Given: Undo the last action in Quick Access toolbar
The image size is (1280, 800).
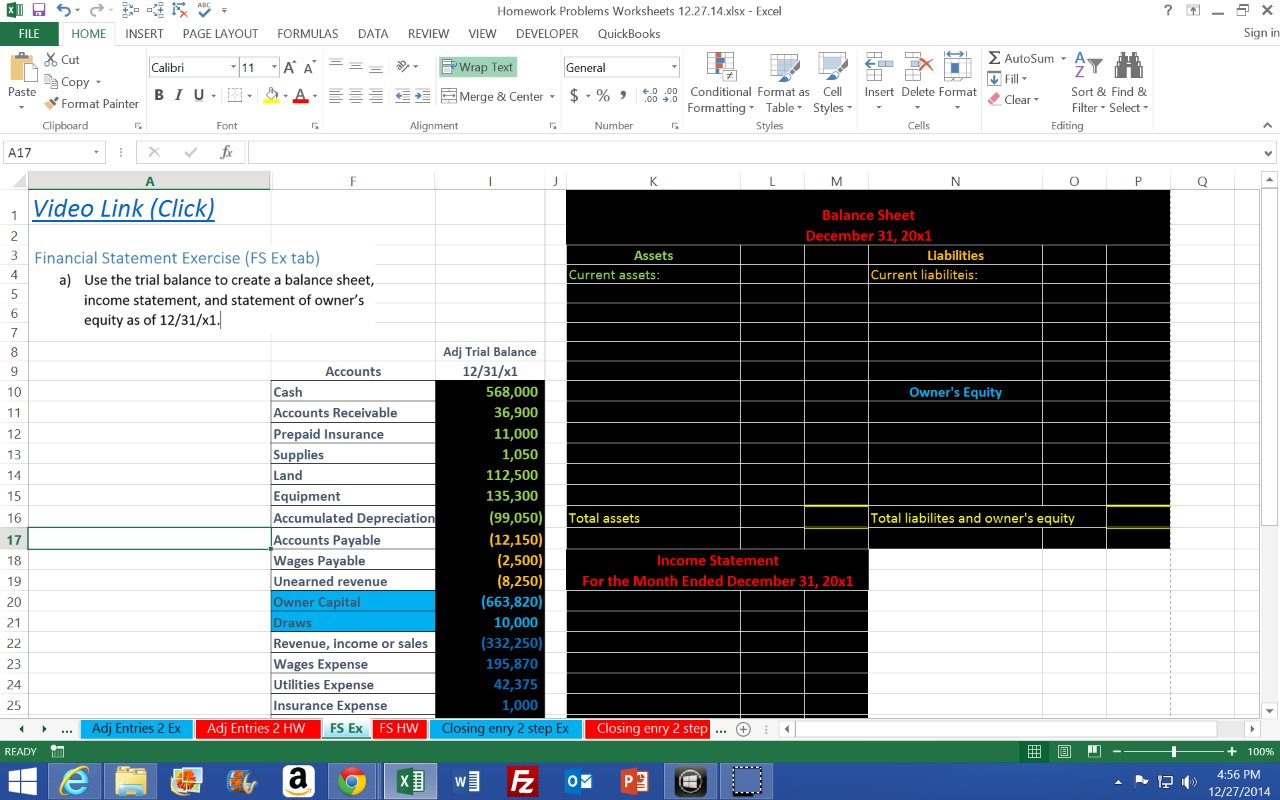Looking at the screenshot, I should pyautogui.click(x=64, y=11).
